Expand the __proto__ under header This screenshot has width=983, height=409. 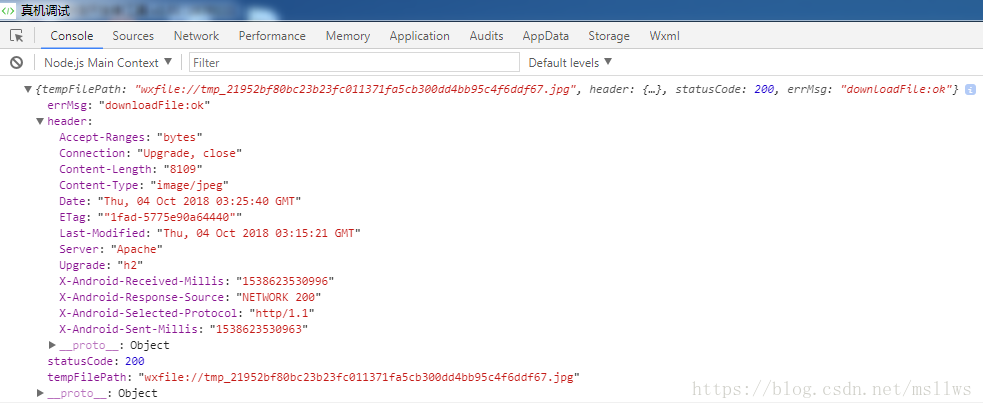tap(52, 345)
